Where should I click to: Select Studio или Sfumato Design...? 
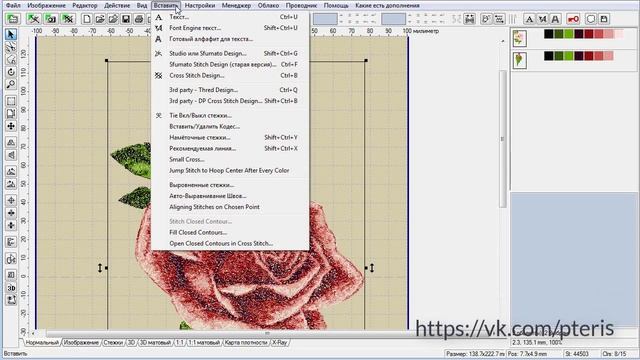click(230, 53)
